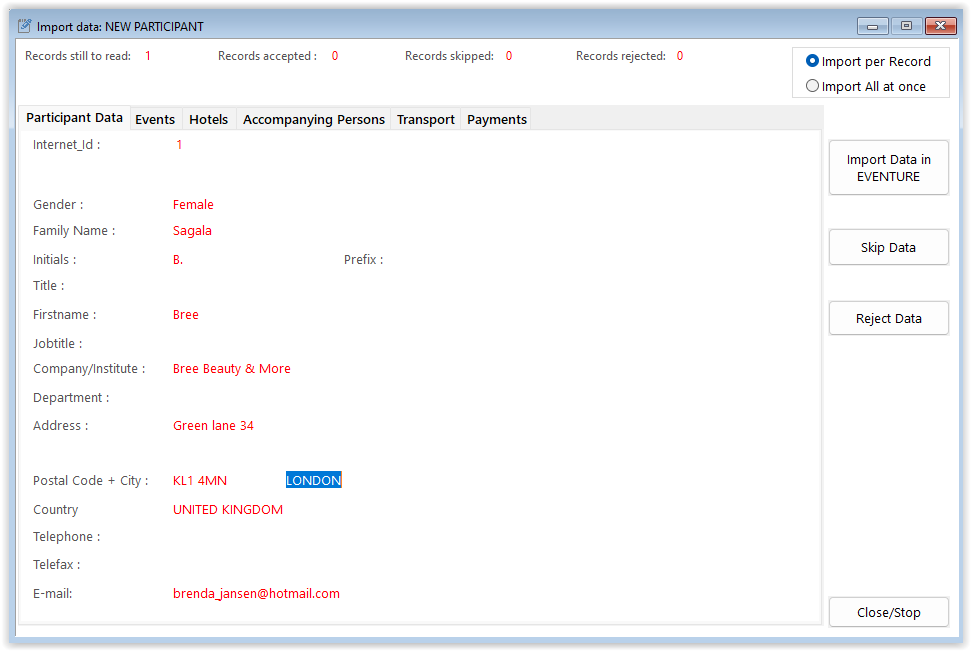Click the highlighted LONDON city field
The height and width of the screenshot is (651, 971).
tap(314, 480)
